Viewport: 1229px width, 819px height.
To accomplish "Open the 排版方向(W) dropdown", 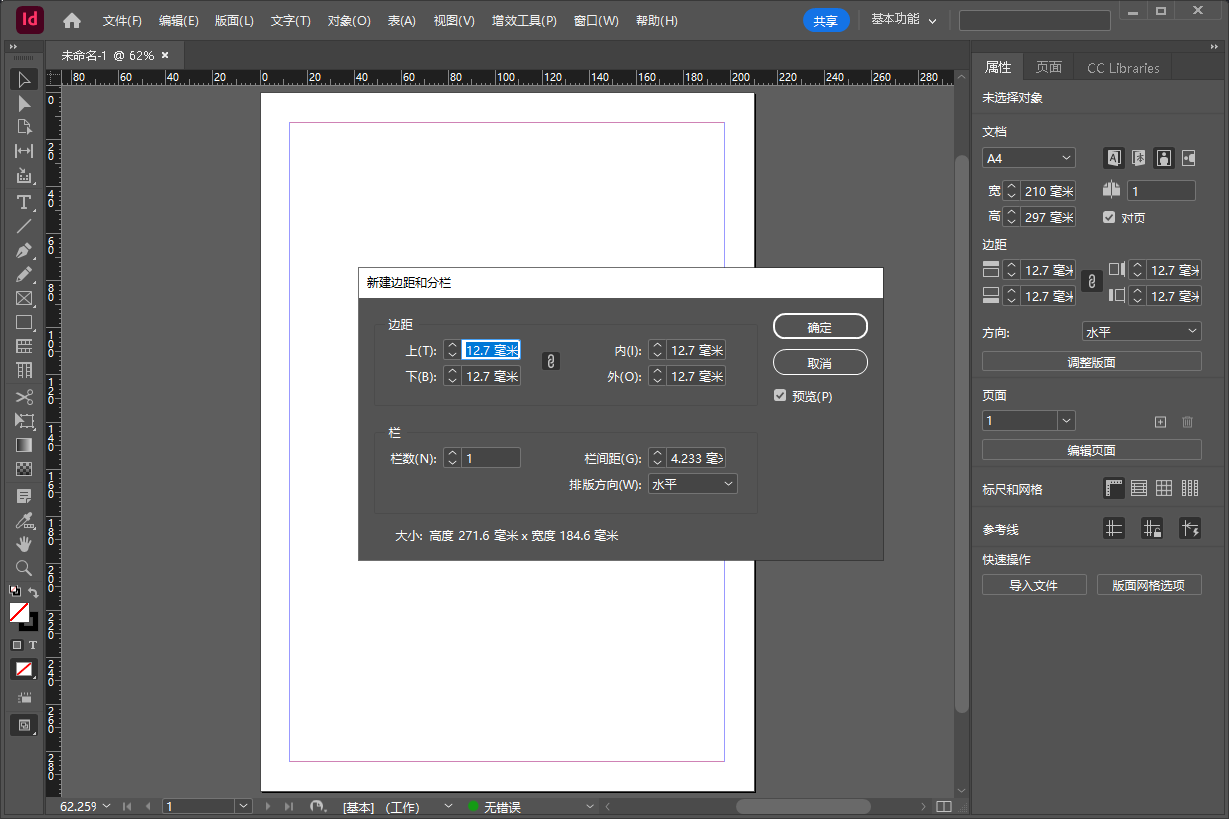I will [692, 483].
